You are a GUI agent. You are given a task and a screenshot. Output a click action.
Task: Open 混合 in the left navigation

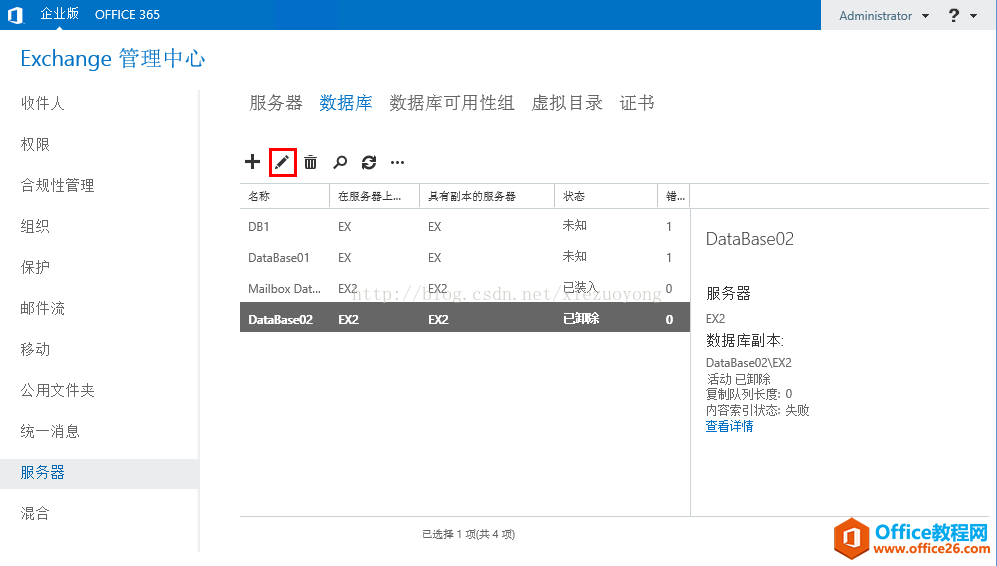tap(35, 513)
